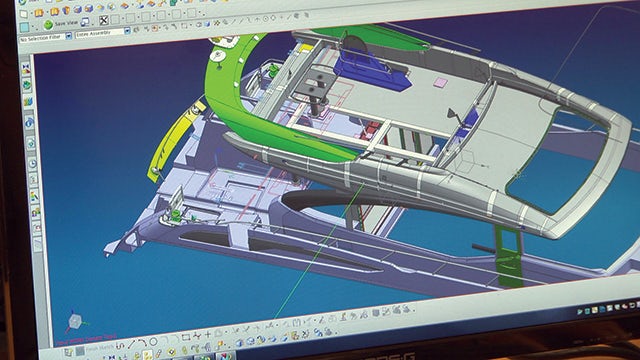Open the clock History tab in left resource bar
The width and height of the screenshot is (640, 360).
[32, 164]
